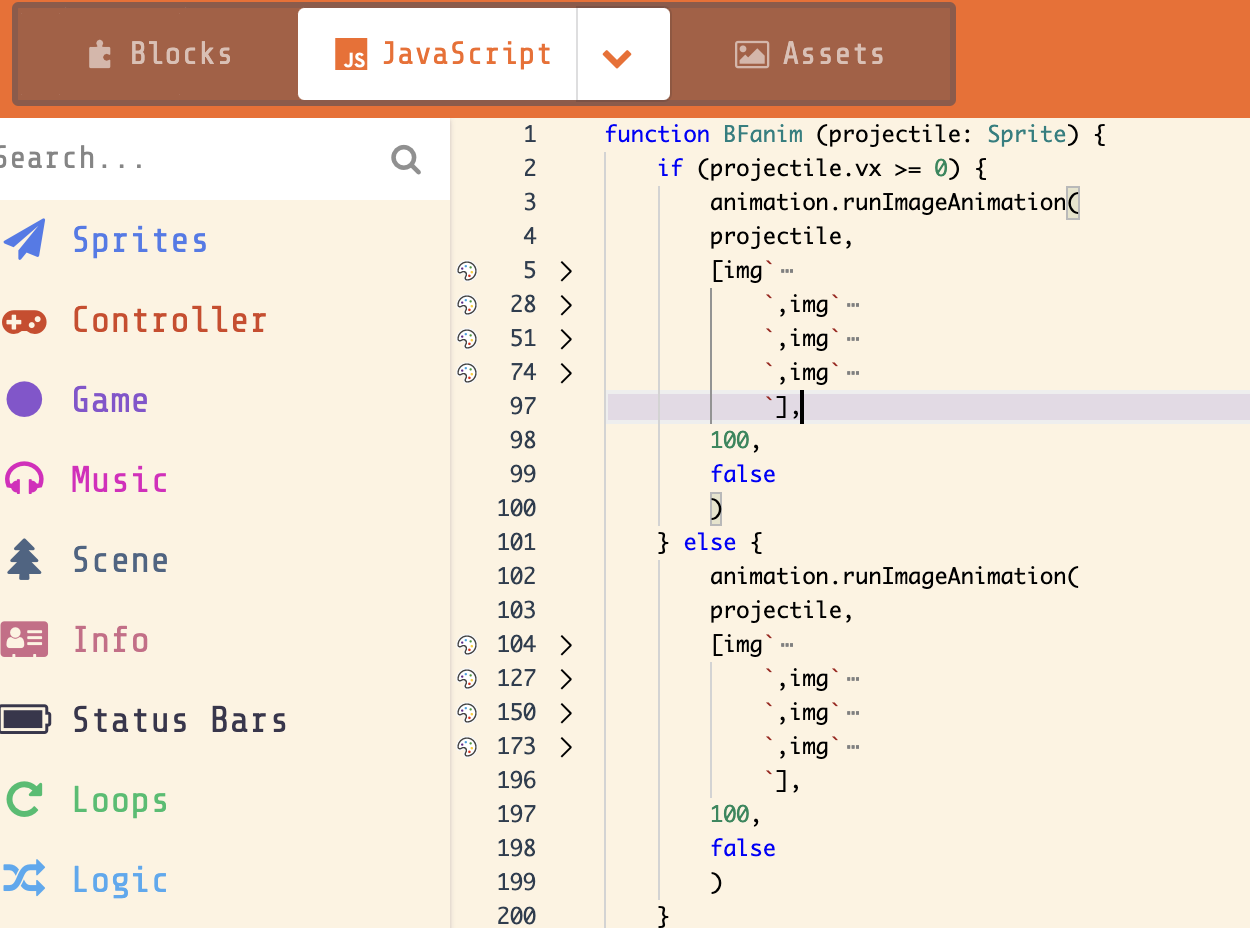Click line number 1 in gutter
The height and width of the screenshot is (928, 1250).
click(530, 134)
